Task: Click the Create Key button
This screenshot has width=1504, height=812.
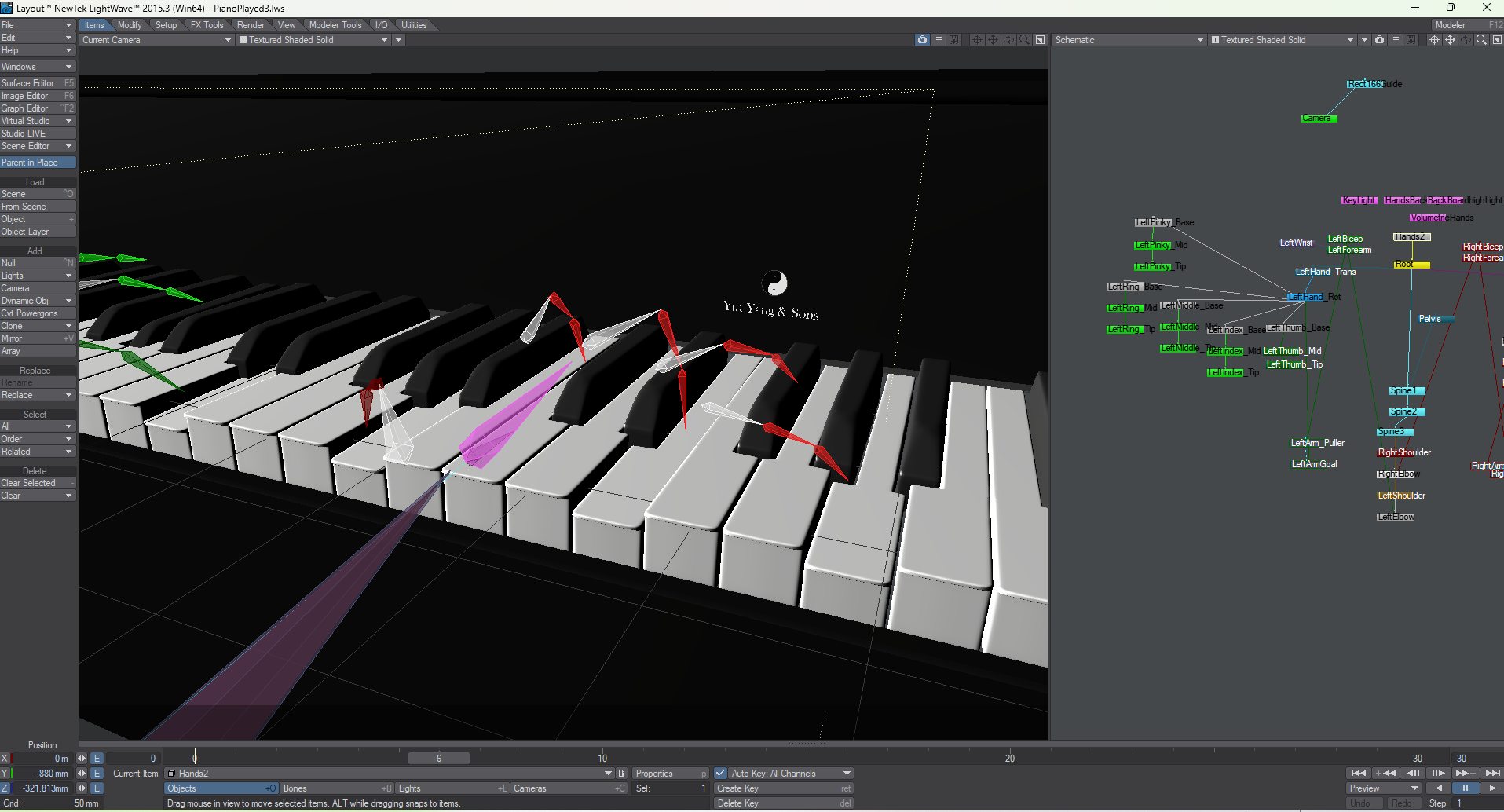Action: click(x=783, y=788)
